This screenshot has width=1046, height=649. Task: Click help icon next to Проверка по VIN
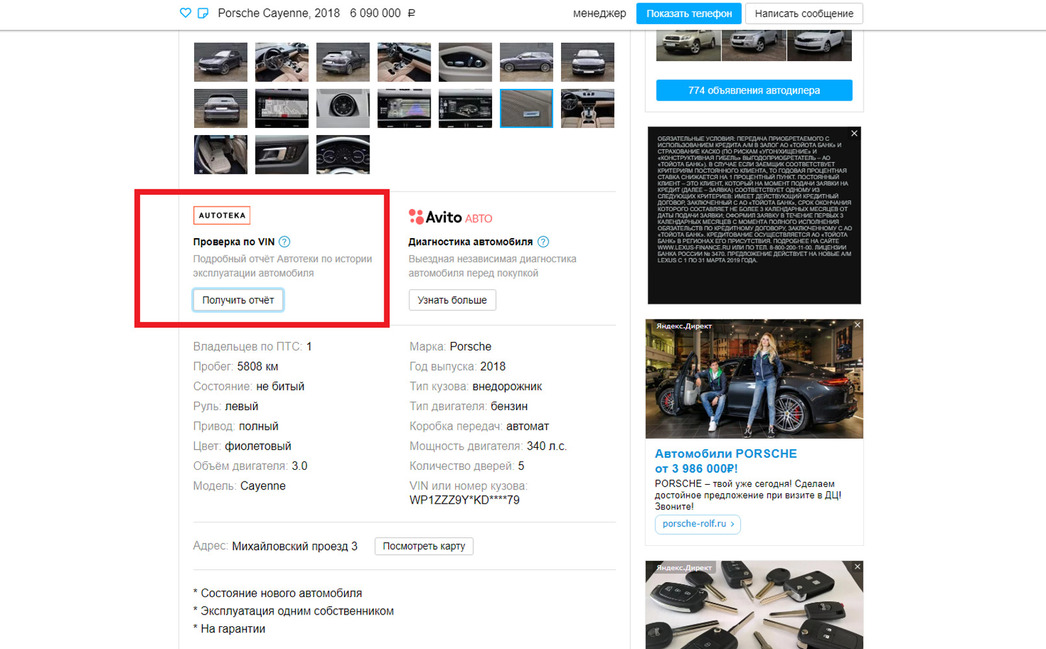tap(285, 242)
